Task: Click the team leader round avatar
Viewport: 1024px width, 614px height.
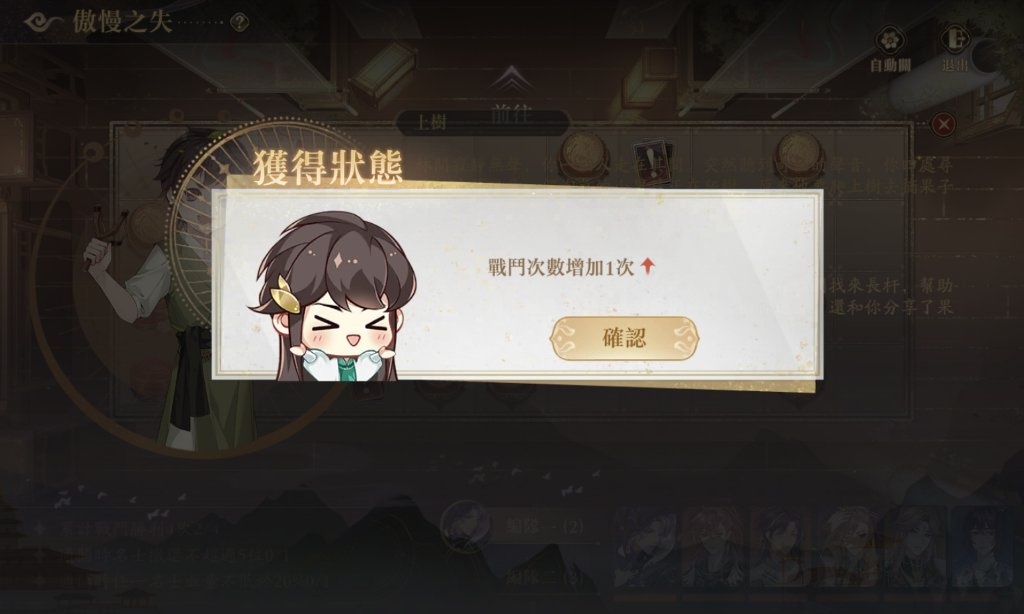Action: 466,526
